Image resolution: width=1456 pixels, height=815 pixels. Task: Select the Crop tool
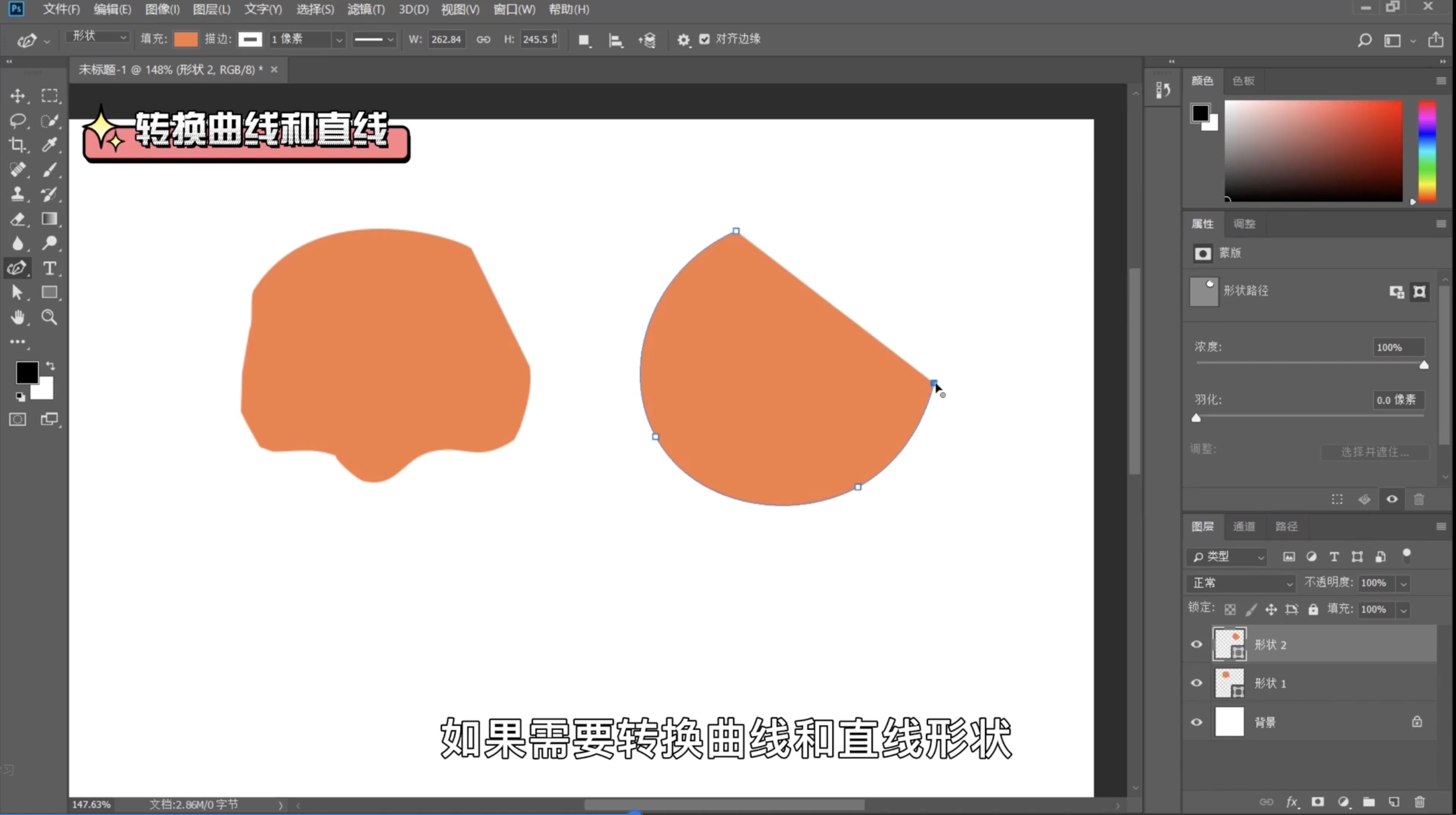coord(17,144)
